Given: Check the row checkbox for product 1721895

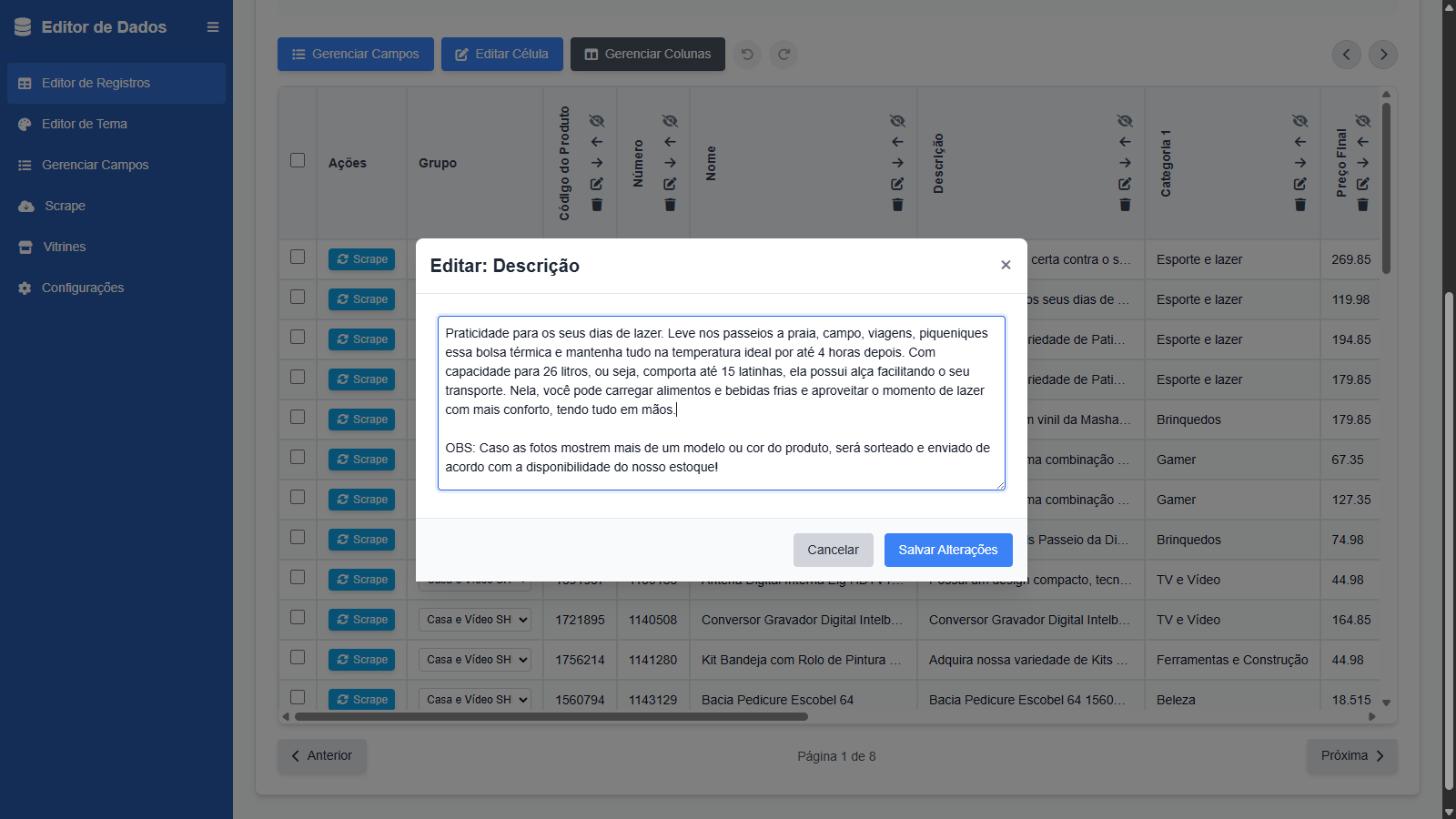Looking at the screenshot, I should click(298, 617).
